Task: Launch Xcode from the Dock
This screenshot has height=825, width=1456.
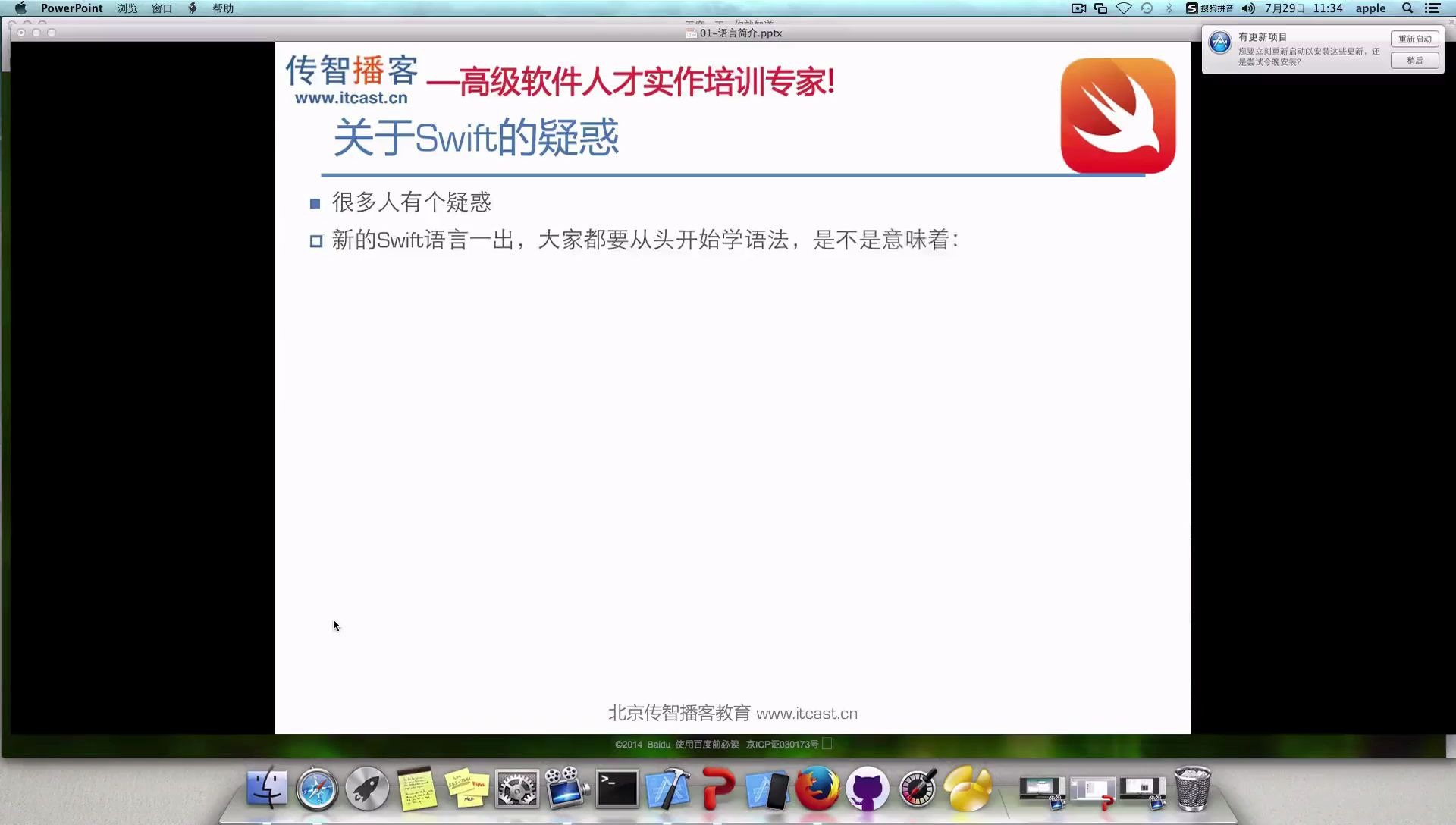Action: 668,789
